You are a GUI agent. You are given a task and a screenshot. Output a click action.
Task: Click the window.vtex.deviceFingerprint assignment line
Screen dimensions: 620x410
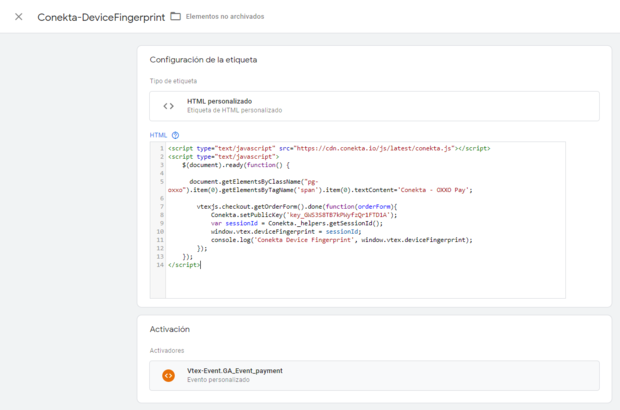[286, 231]
